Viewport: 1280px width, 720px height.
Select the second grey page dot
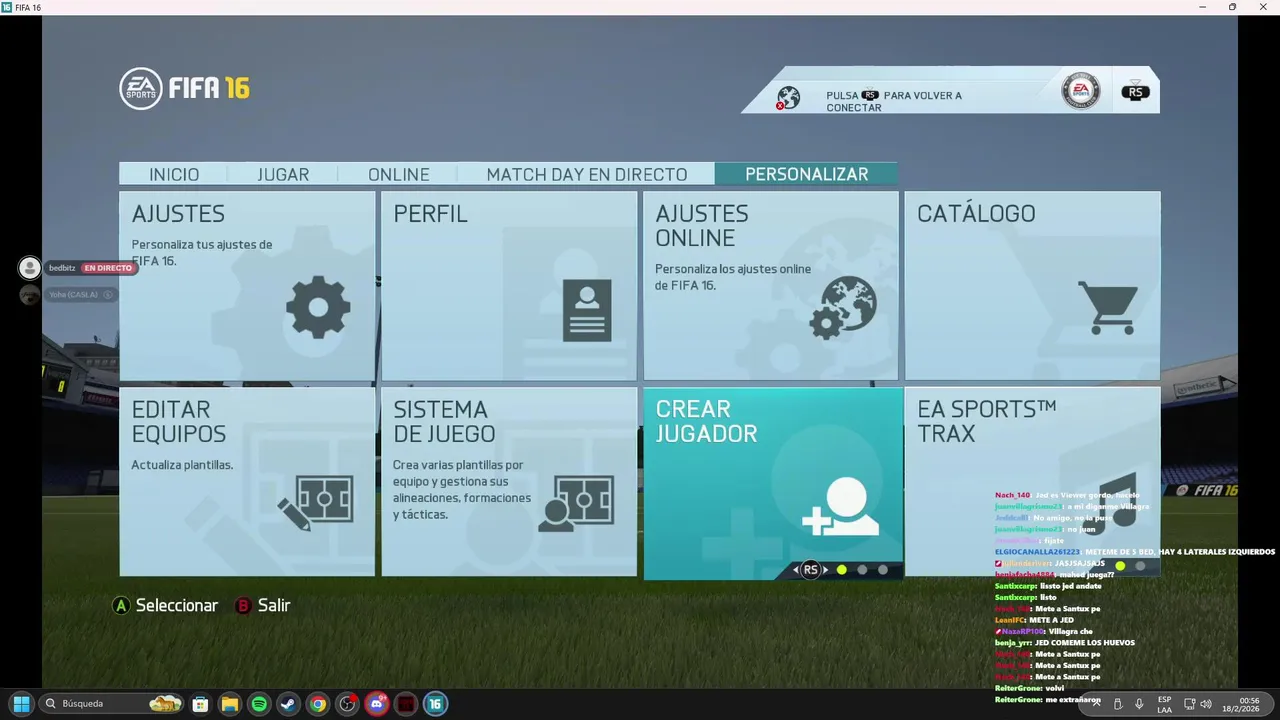pyautogui.click(x=862, y=570)
